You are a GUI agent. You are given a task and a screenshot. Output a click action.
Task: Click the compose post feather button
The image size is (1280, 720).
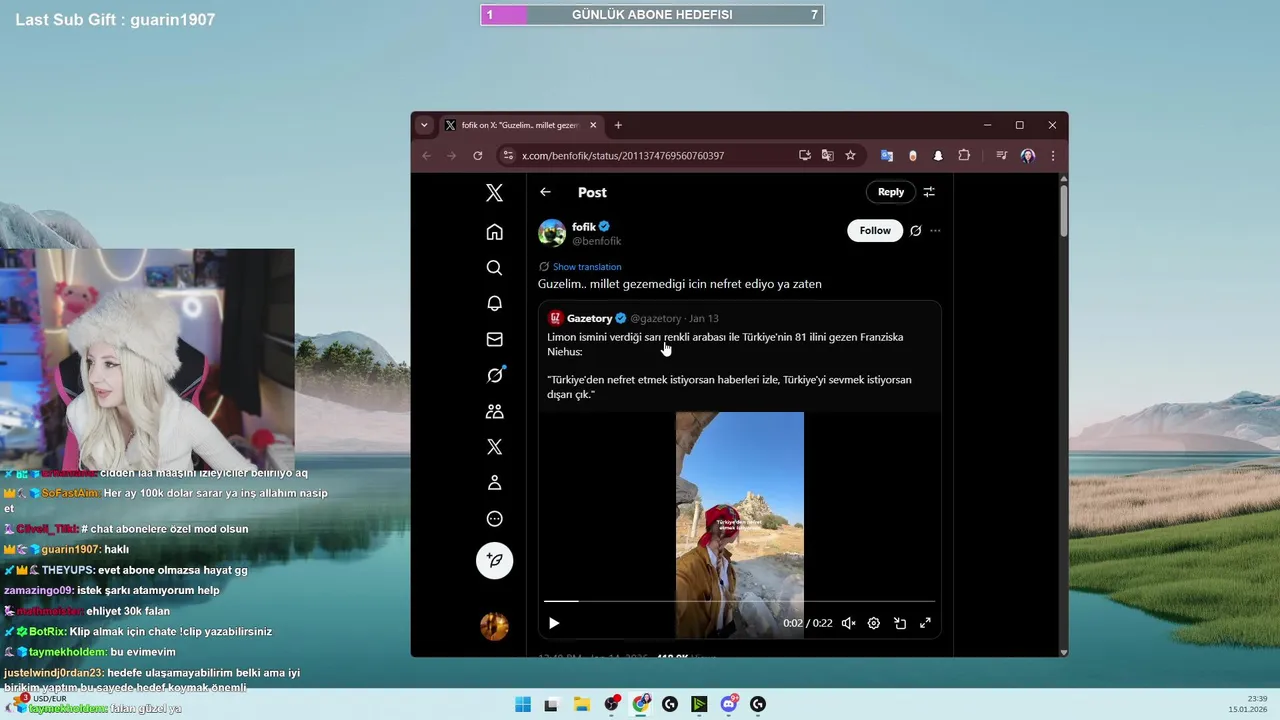click(x=494, y=561)
